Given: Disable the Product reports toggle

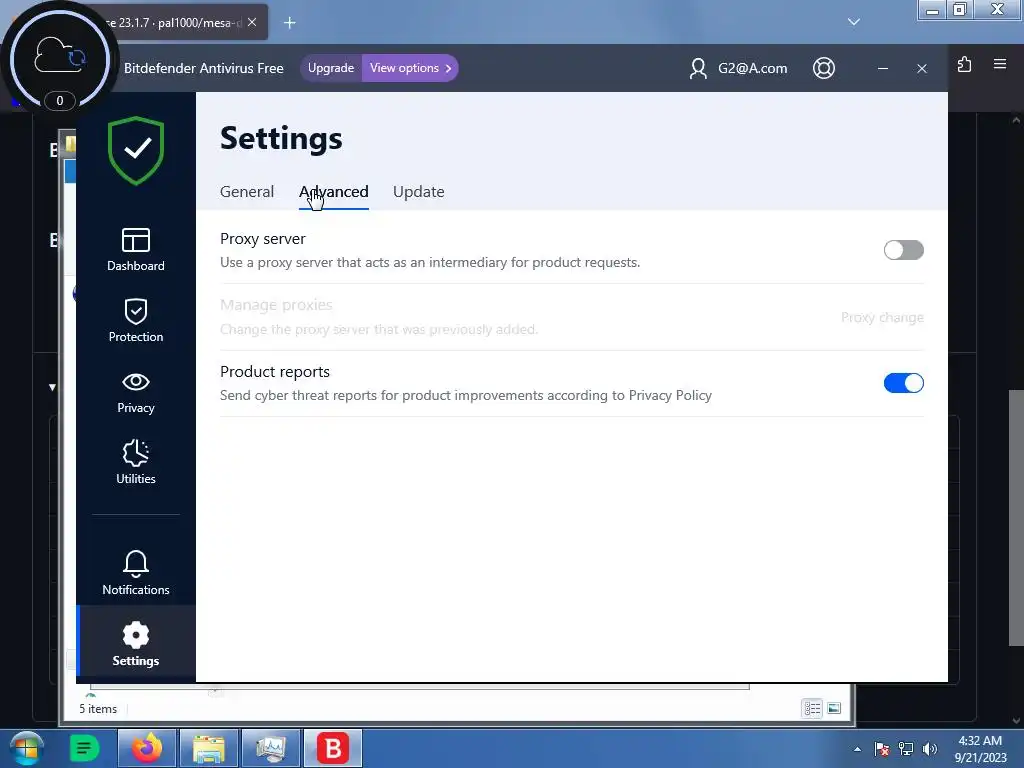Looking at the screenshot, I should point(903,383).
